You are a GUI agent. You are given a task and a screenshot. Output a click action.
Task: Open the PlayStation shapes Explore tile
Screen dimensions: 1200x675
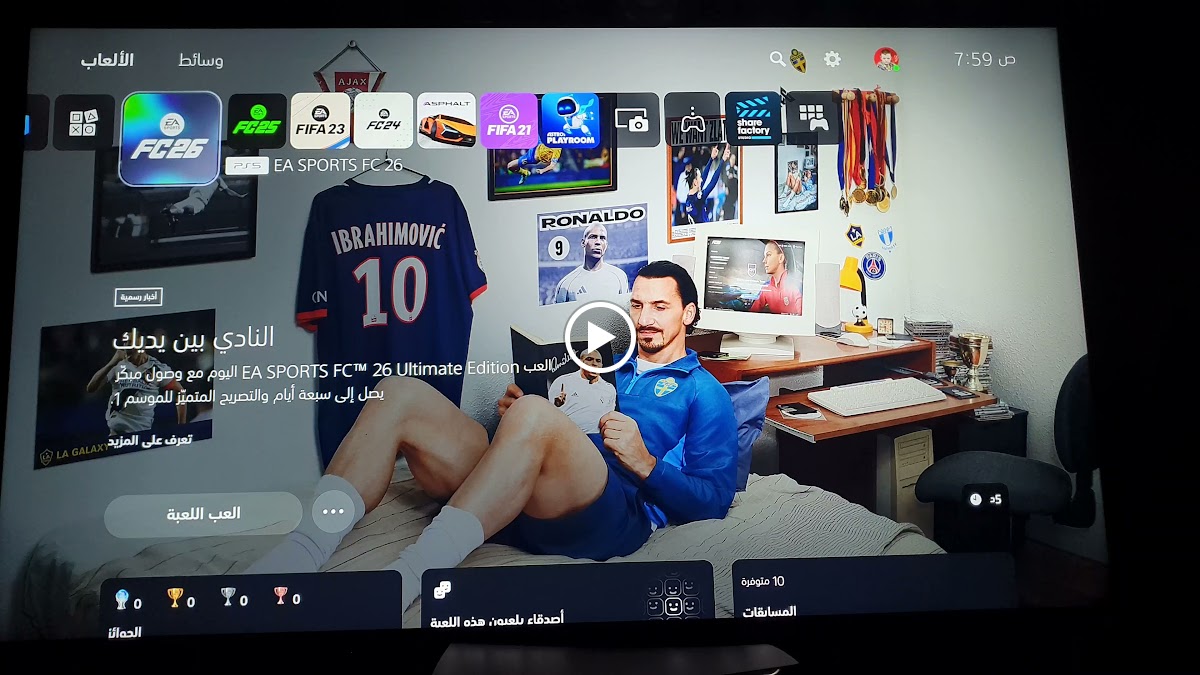83,123
